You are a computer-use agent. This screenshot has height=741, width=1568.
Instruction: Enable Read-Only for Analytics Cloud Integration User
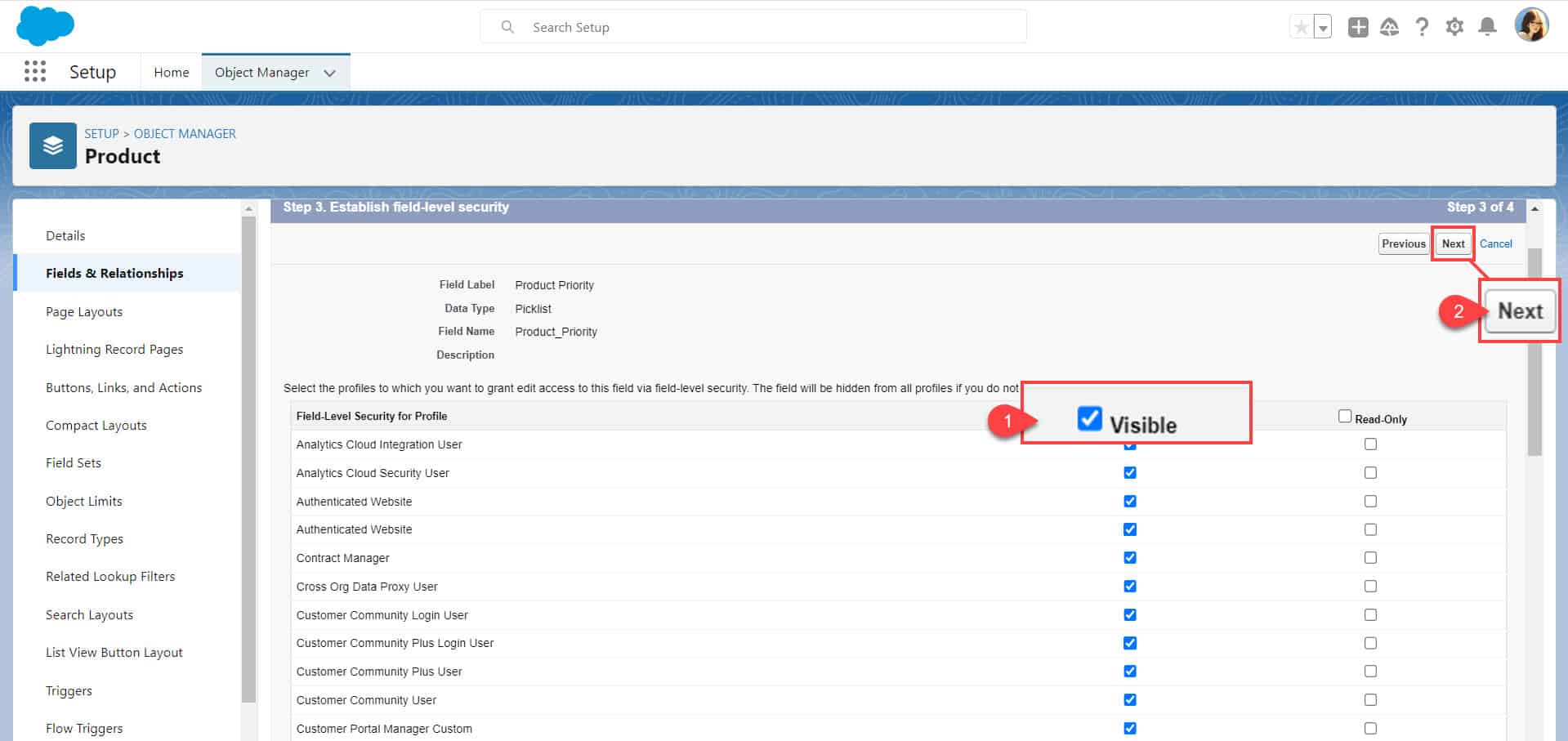[x=1370, y=444]
